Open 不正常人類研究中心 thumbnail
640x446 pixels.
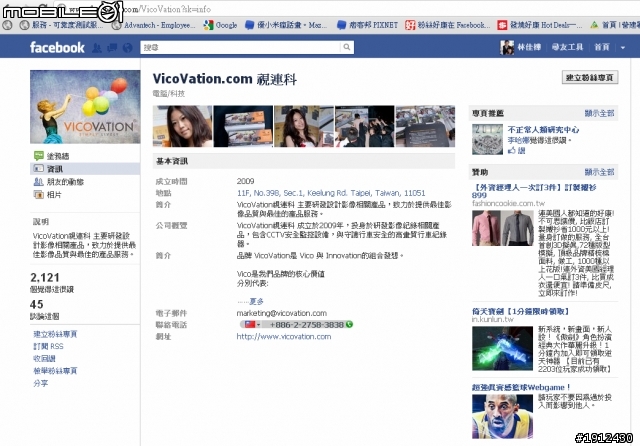click(487, 140)
